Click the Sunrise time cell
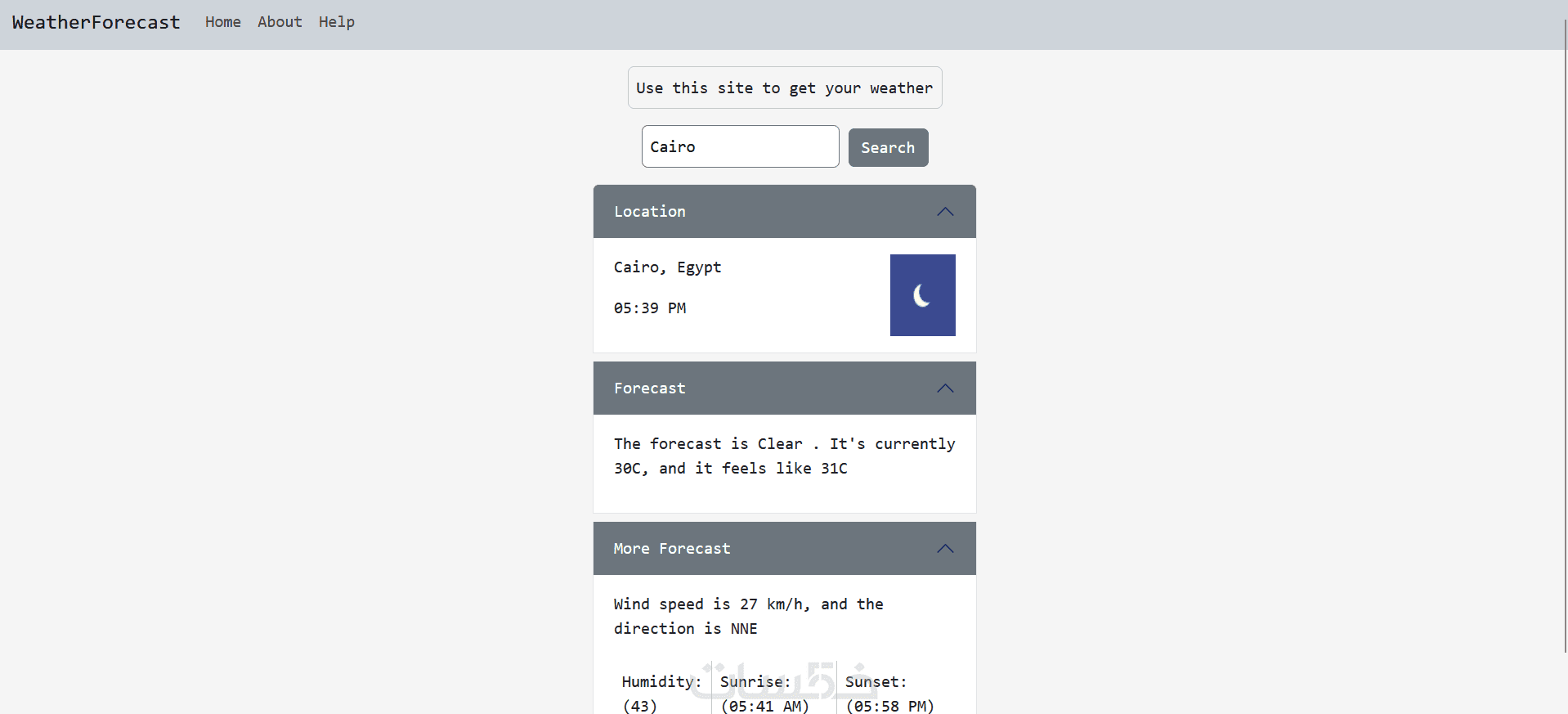The height and width of the screenshot is (714, 1568). (x=764, y=693)
